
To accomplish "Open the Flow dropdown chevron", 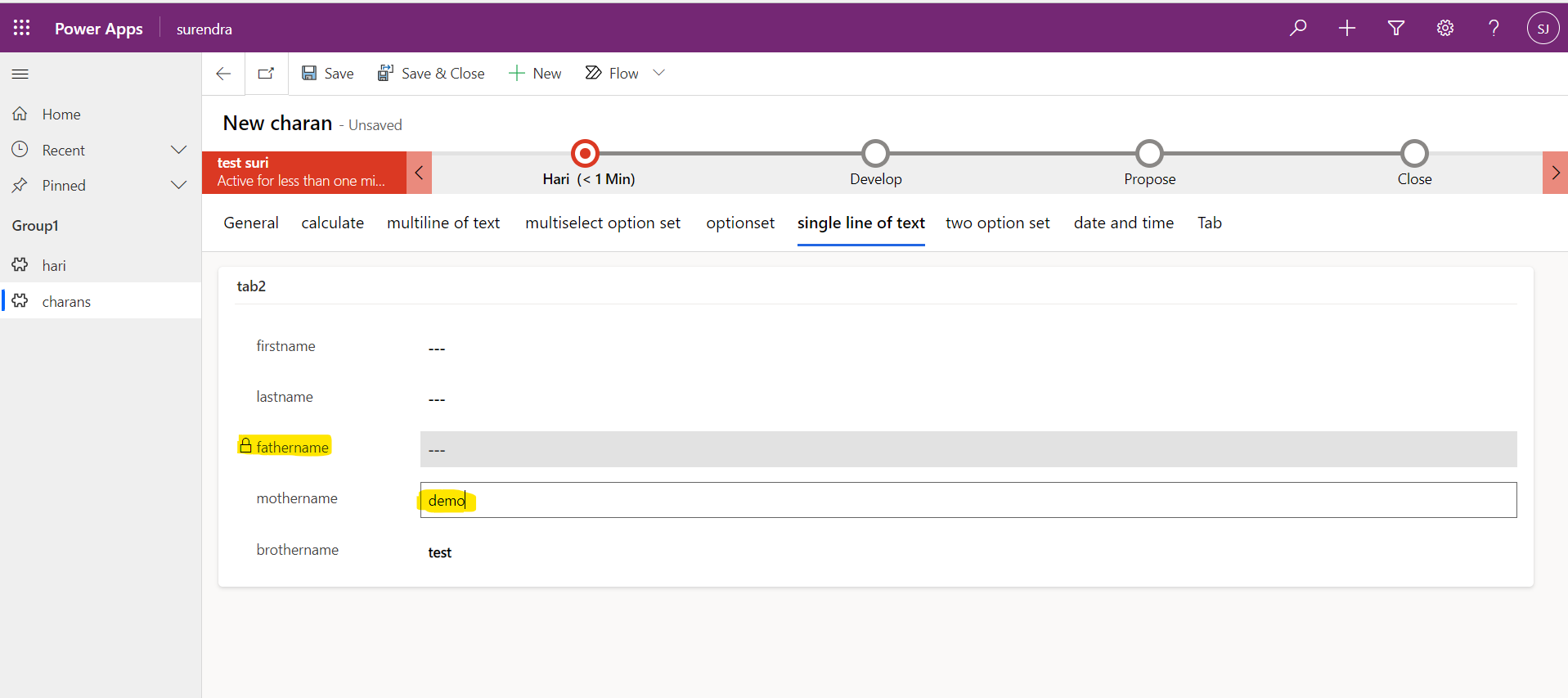I will [x=658, y=73].
